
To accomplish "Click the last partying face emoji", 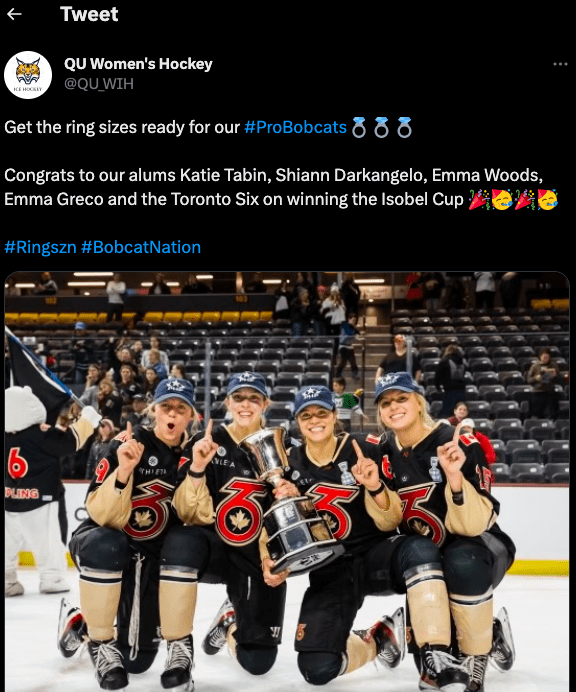I will [x=547, y=199].
